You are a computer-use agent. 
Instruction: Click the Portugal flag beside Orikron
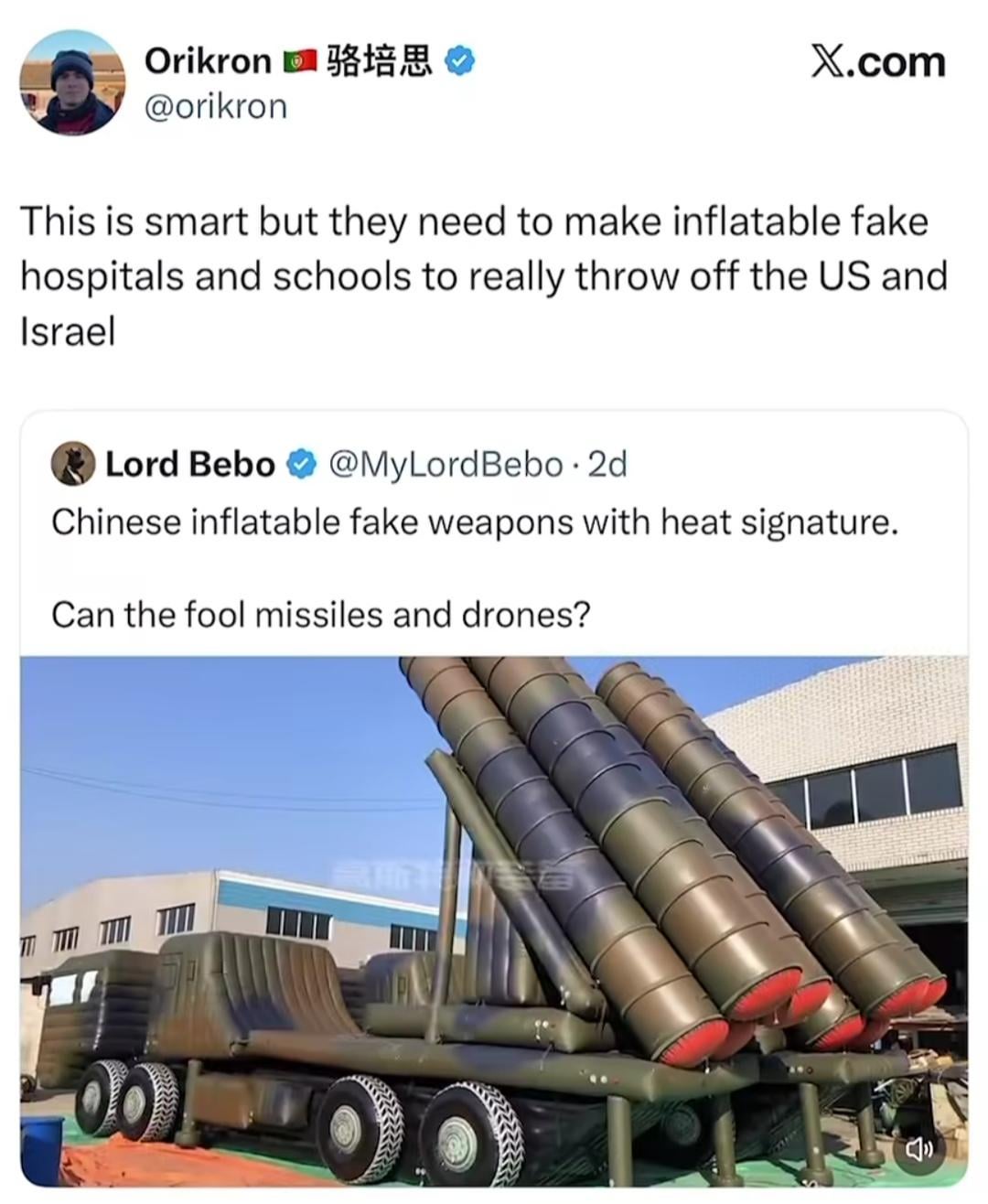[x=299, y=61]
